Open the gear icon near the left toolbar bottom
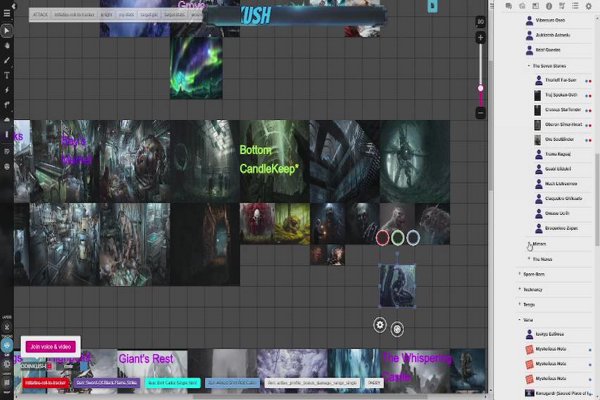The height and width of the screenshot is (400, 600). [x=7, y=364]
